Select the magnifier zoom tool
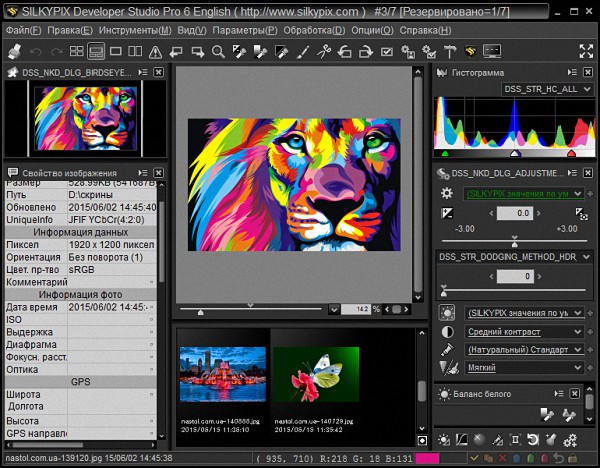 point(218,52)
